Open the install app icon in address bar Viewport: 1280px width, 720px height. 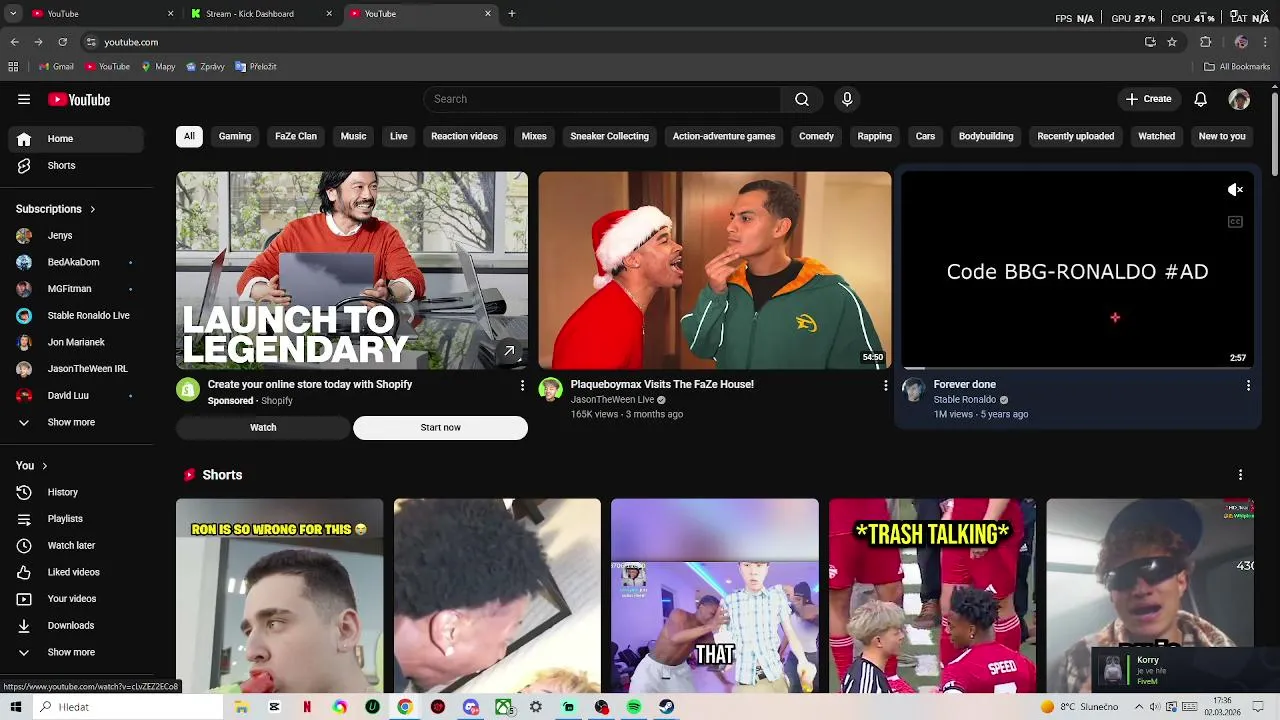[1150, 42]
